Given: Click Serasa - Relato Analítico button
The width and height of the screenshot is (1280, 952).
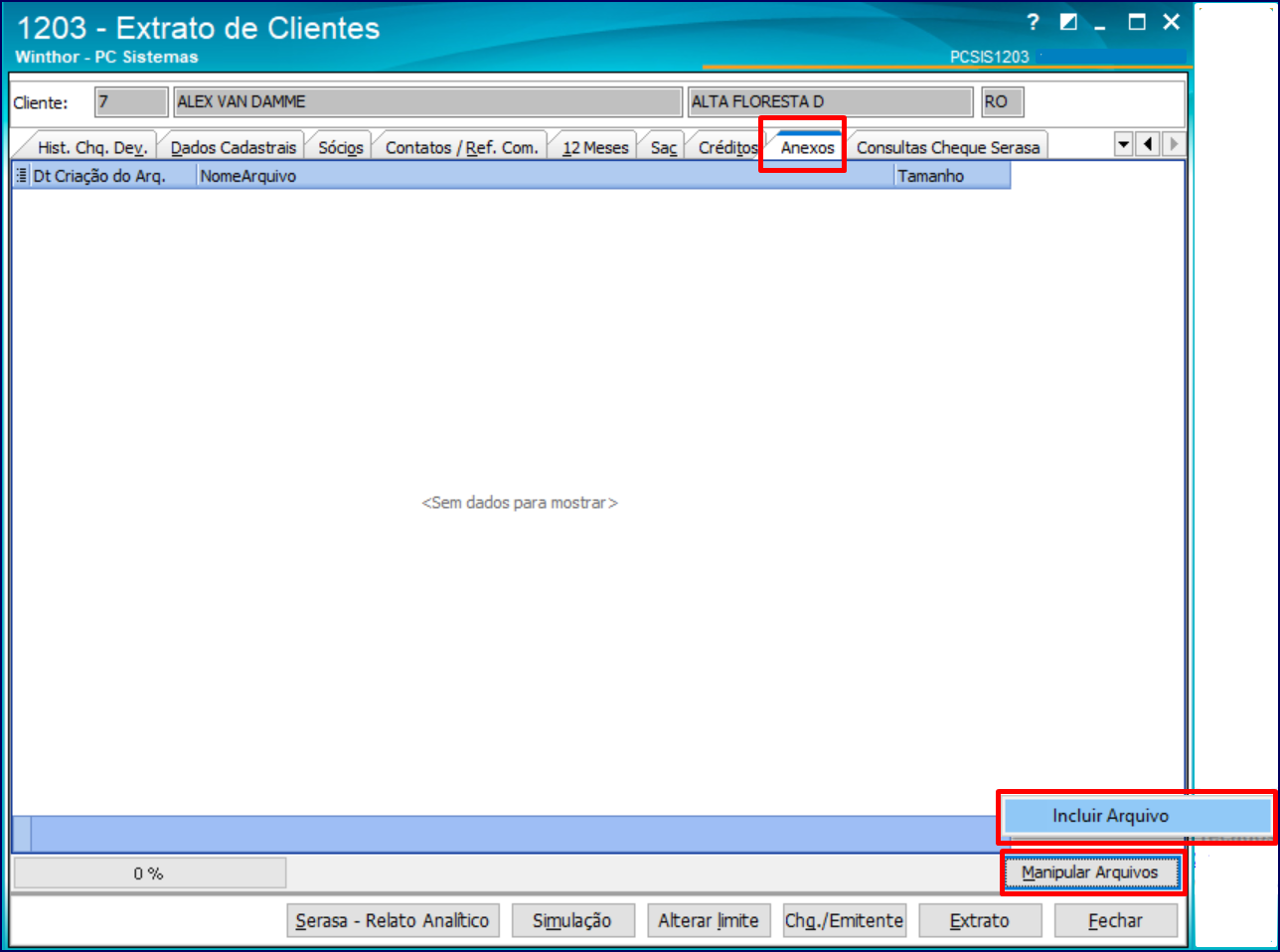Looking at the screenshot, I should pos(393,921).
